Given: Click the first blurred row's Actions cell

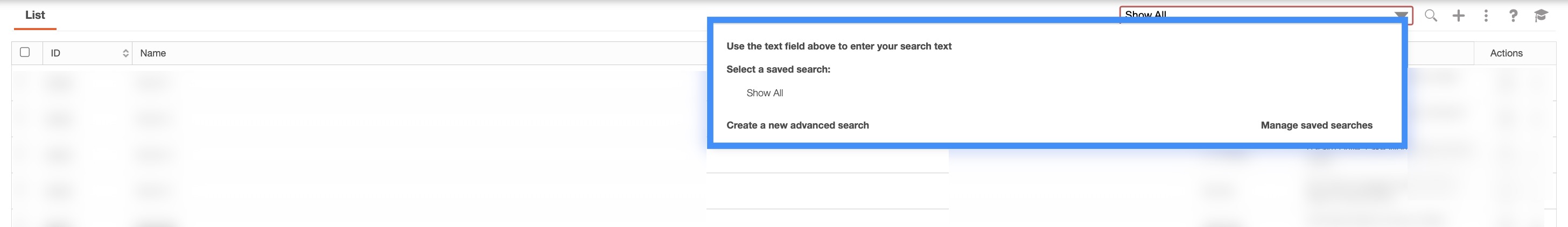Looking at the screenshot, I should click(1506, 82).
